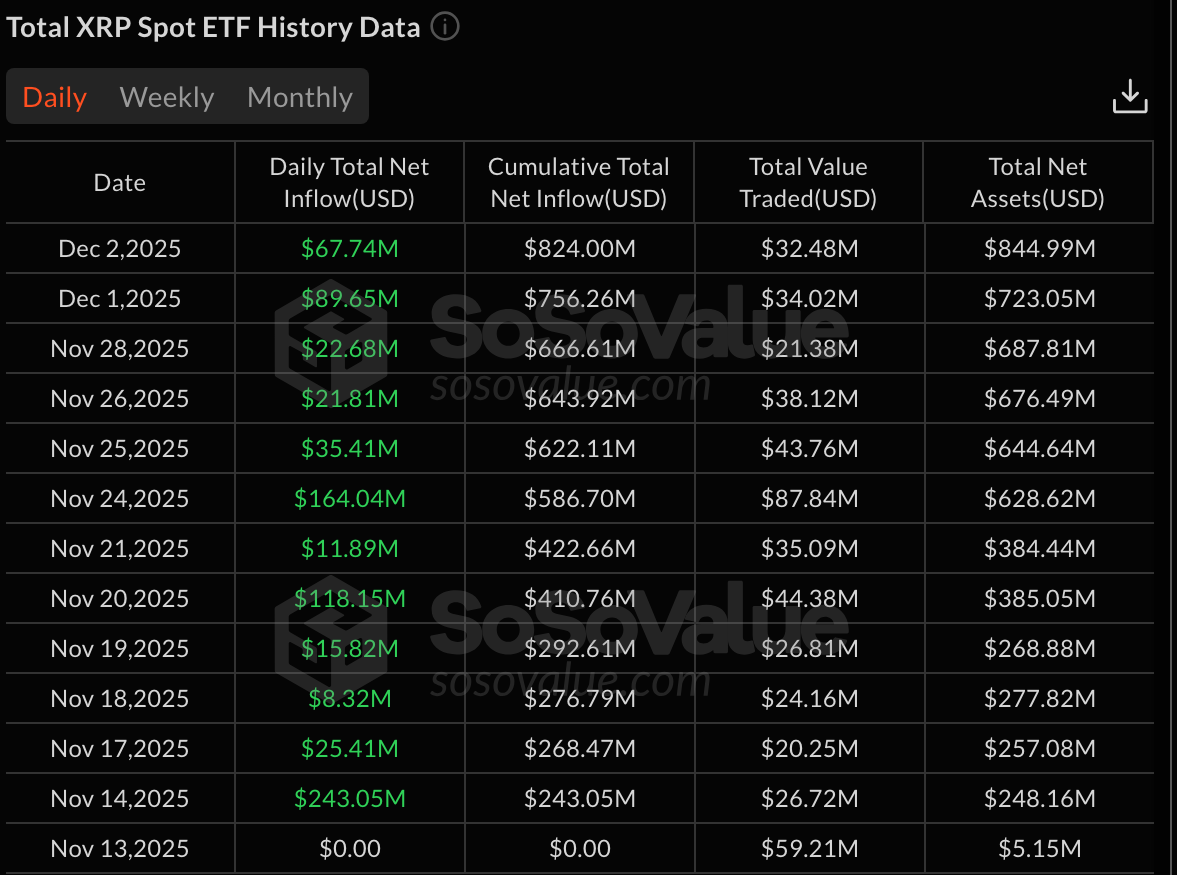This screenshot has height=875, width=1177.
Task: Click the $21.81M daily inflow value
Action: [x=350, y=398]
